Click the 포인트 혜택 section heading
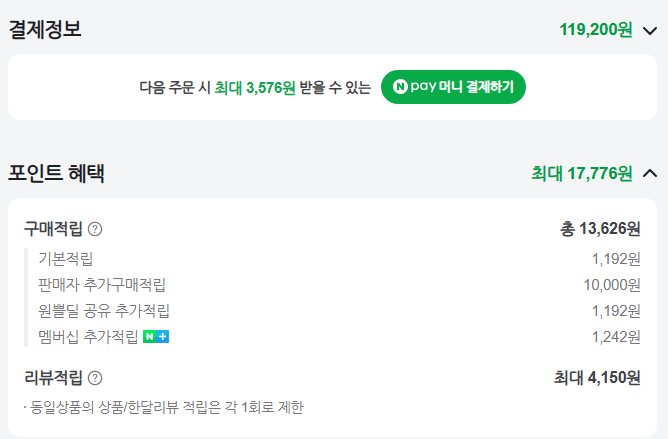668x439 pixels. coord(57,173)
